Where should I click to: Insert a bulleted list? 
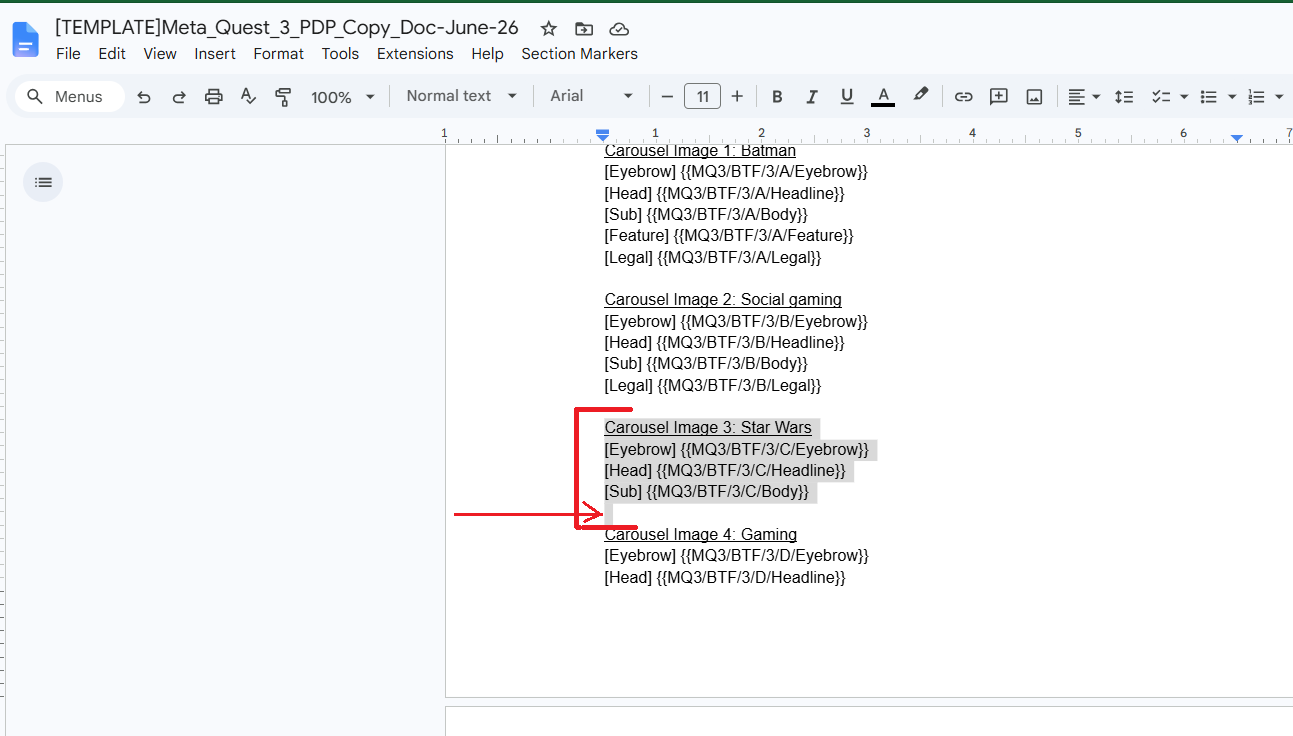pos(1208,97)
